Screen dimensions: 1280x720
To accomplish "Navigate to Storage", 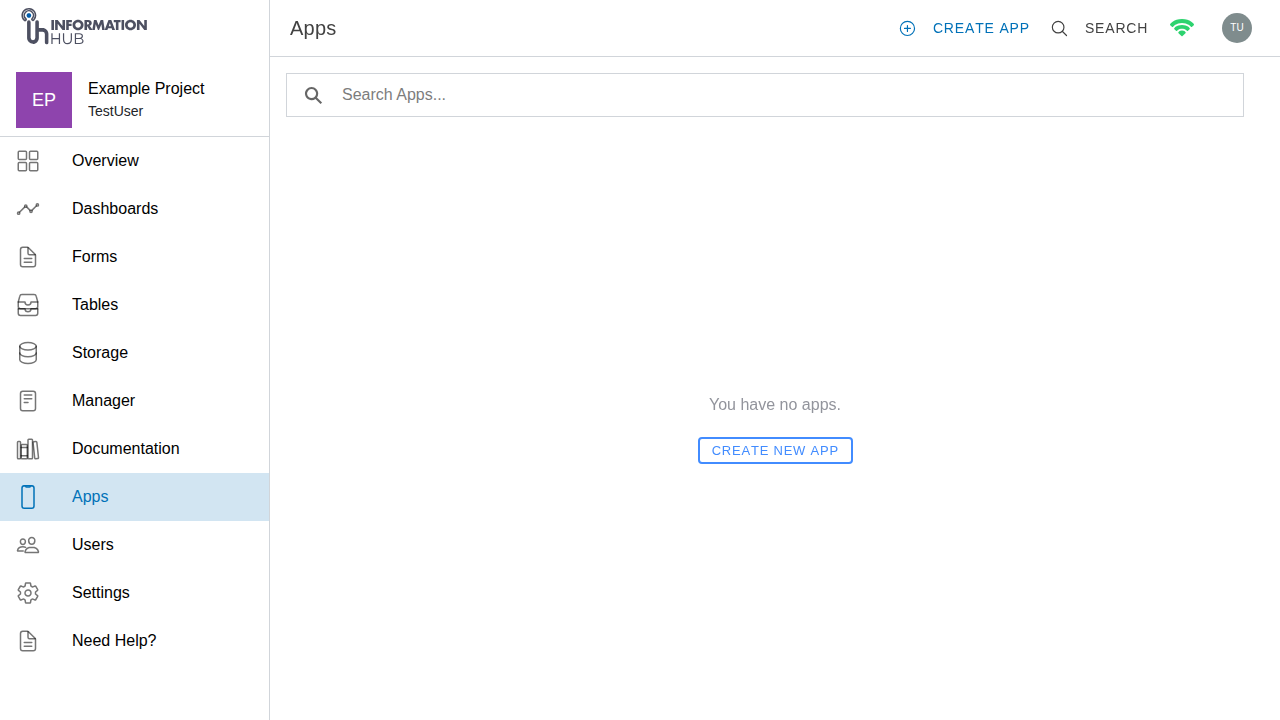I will point(135,353).
